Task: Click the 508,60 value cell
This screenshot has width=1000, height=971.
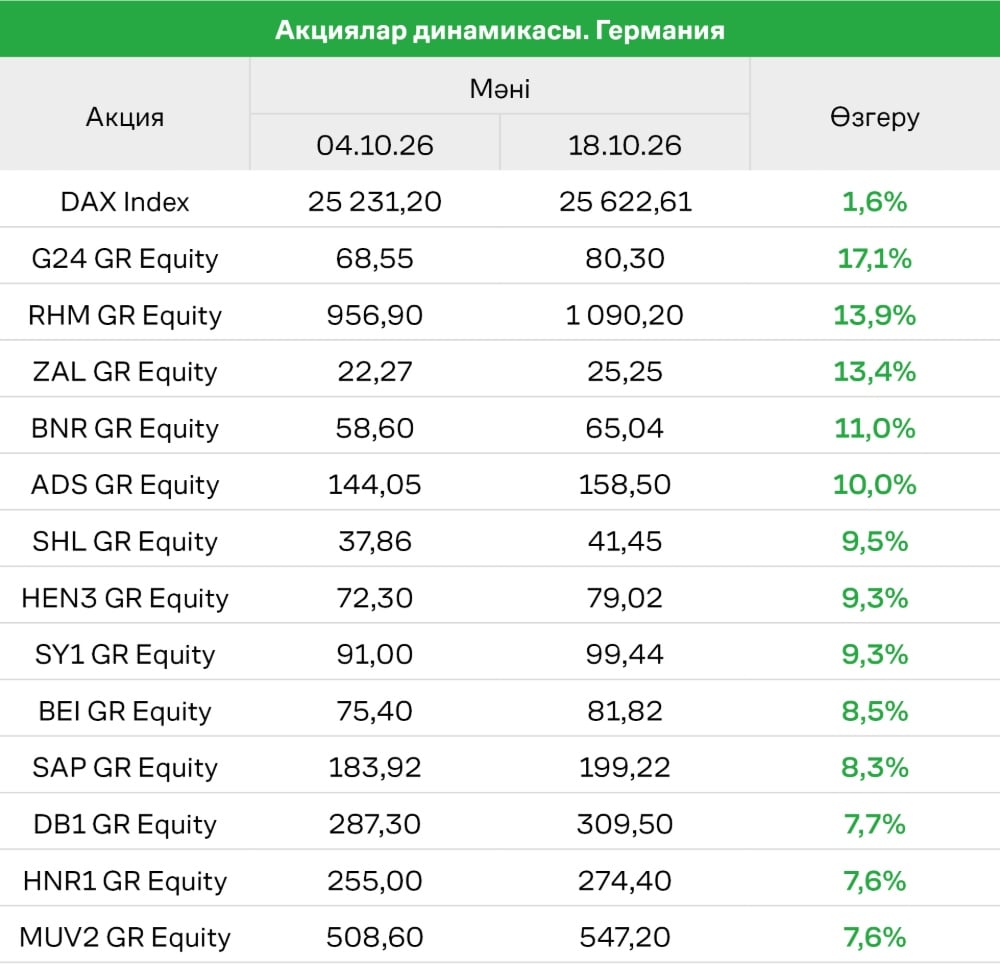Action: click(375, 938)
